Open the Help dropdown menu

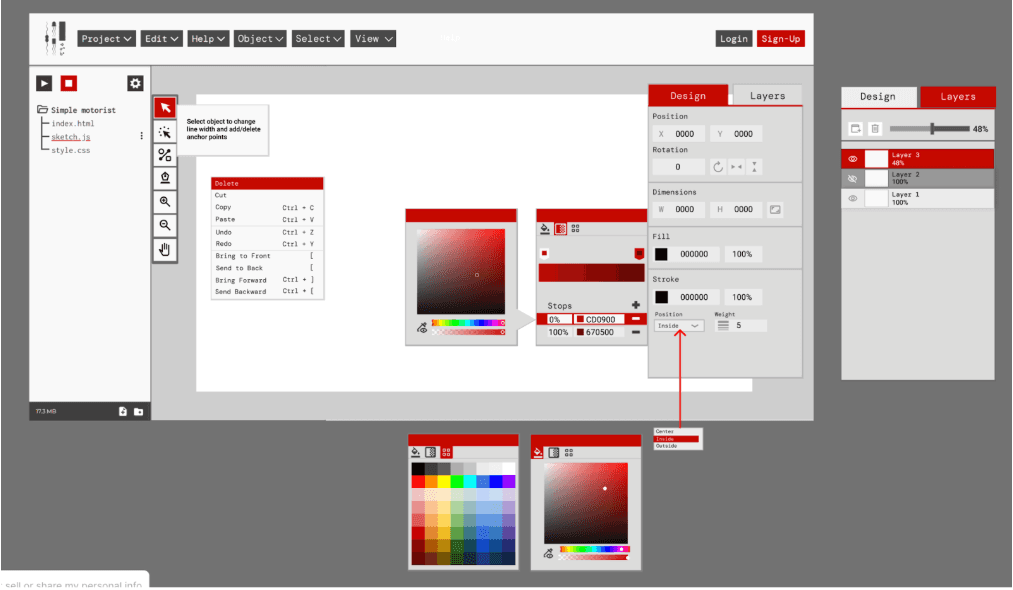(x=207, y=39)
